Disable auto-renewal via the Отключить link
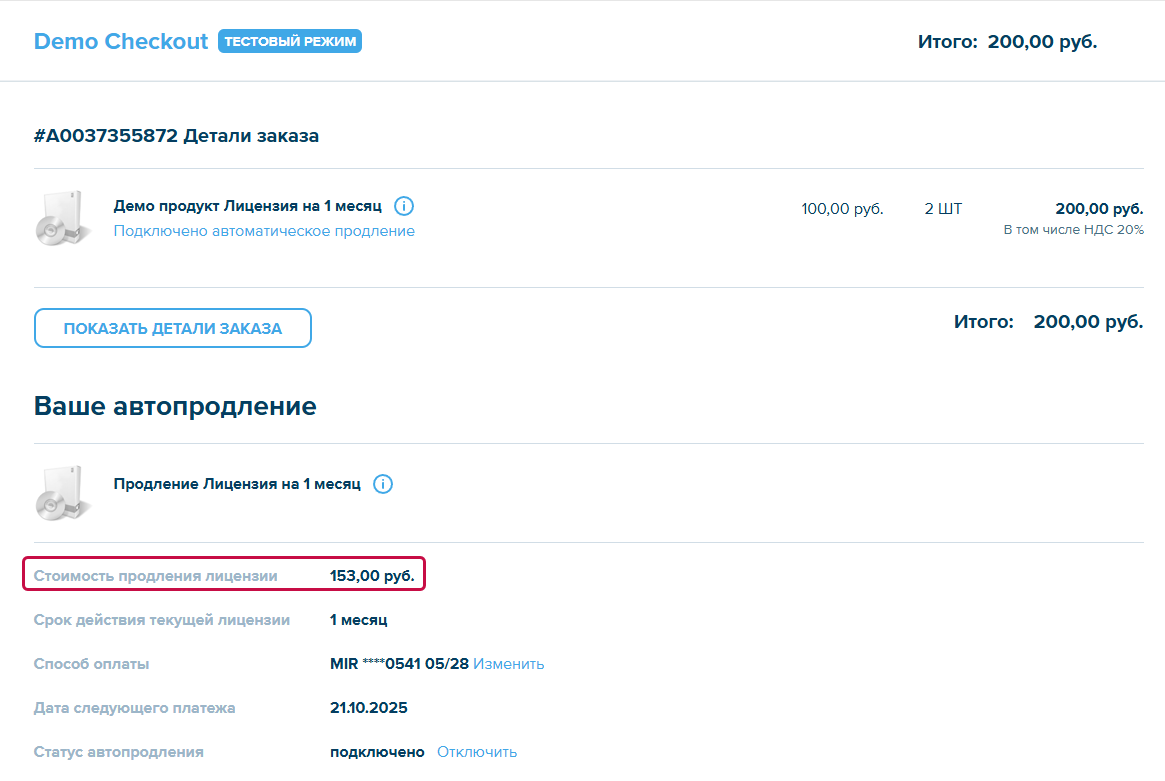1165x781 pixels. point(477,752)
